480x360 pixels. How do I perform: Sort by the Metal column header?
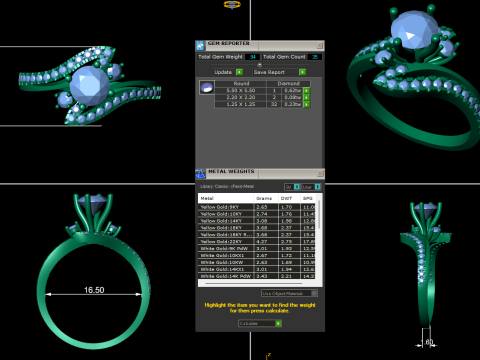(226, 198)
